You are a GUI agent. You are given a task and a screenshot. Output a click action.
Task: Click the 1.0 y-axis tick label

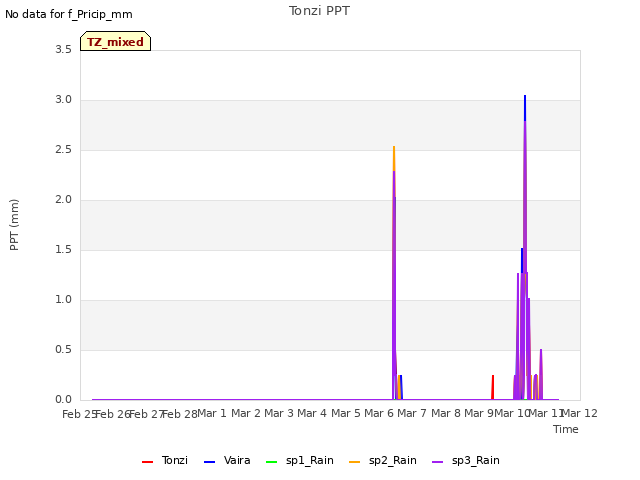pyautogui.click(x=63, y=300)
